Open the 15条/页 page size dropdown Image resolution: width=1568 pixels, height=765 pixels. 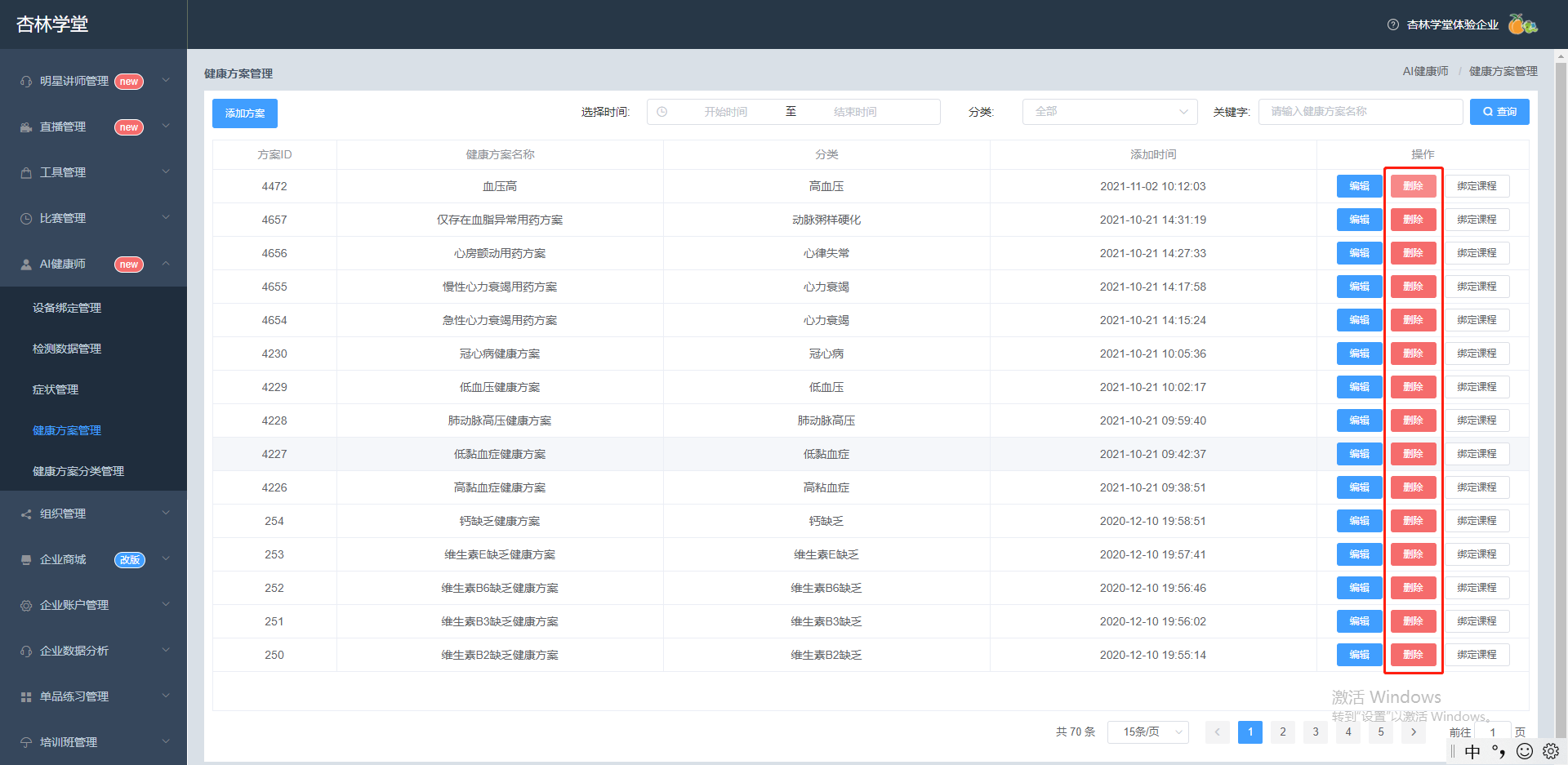[1148, 732]
